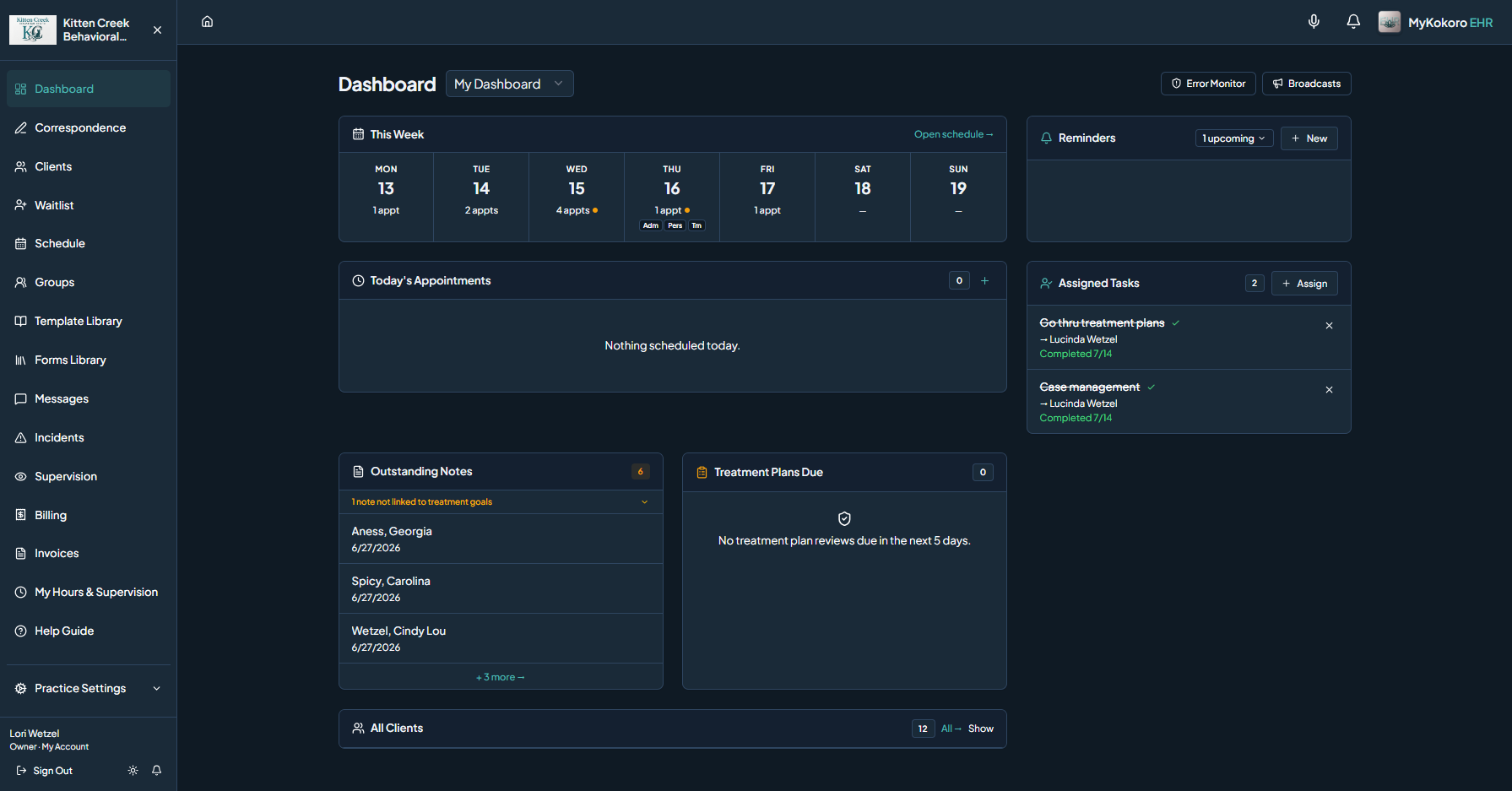Screen dimensions: 1512x791
Task: Collapse sidebar with the X icon
Action: (x=157, y=30)
